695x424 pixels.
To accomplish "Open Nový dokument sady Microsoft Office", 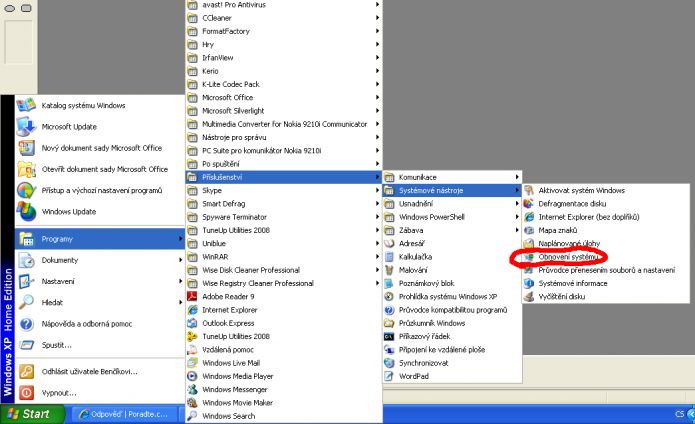I will coord(100,148).
